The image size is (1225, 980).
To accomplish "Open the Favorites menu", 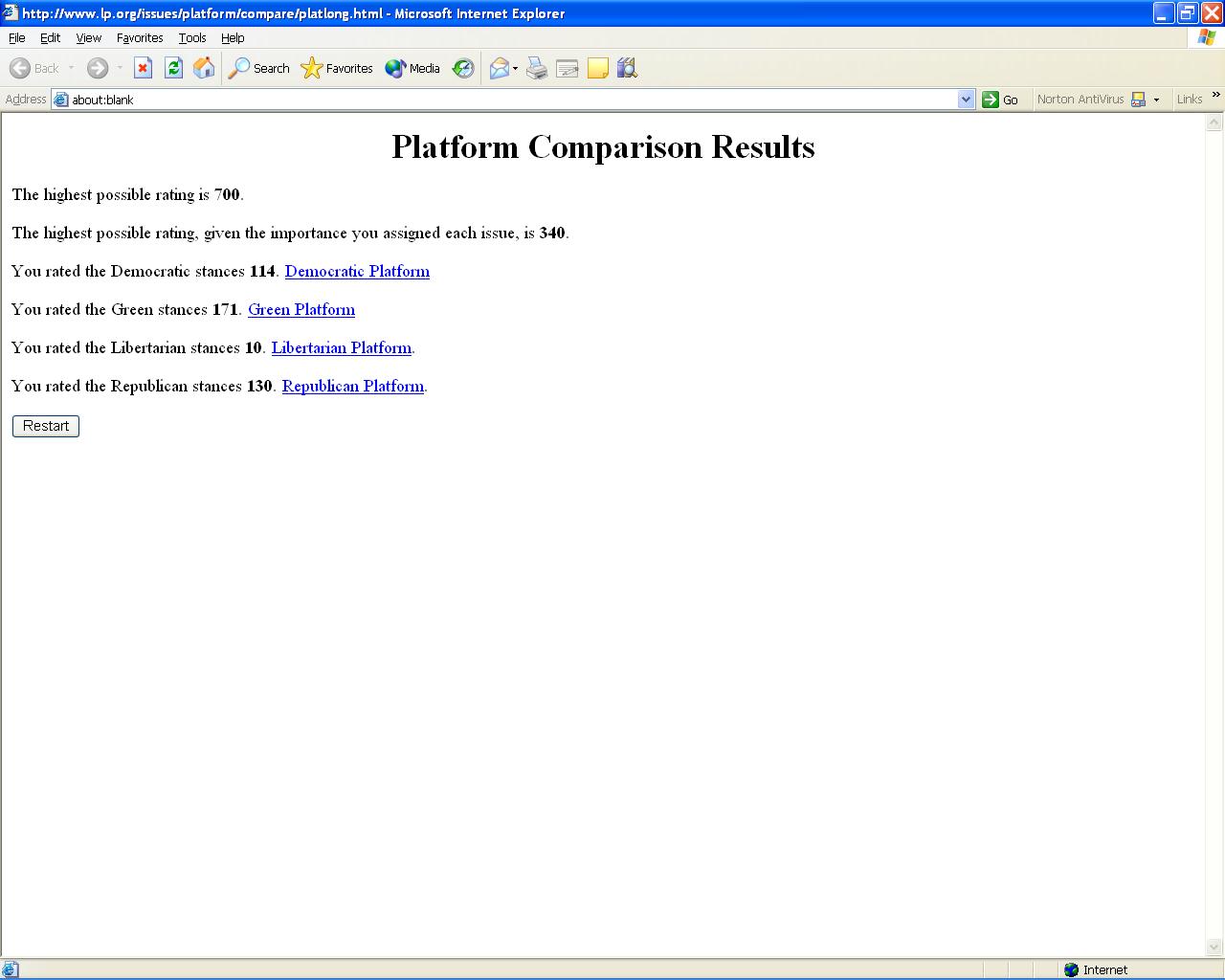I will 140,37.
